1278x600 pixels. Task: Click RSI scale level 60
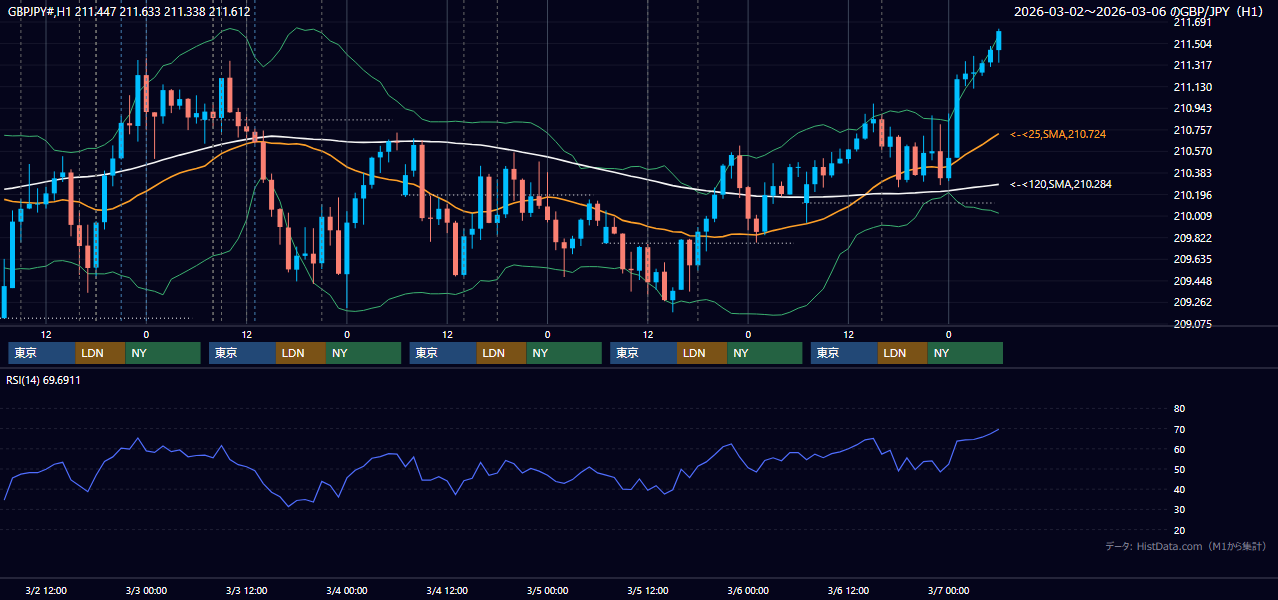[1179, 449]
